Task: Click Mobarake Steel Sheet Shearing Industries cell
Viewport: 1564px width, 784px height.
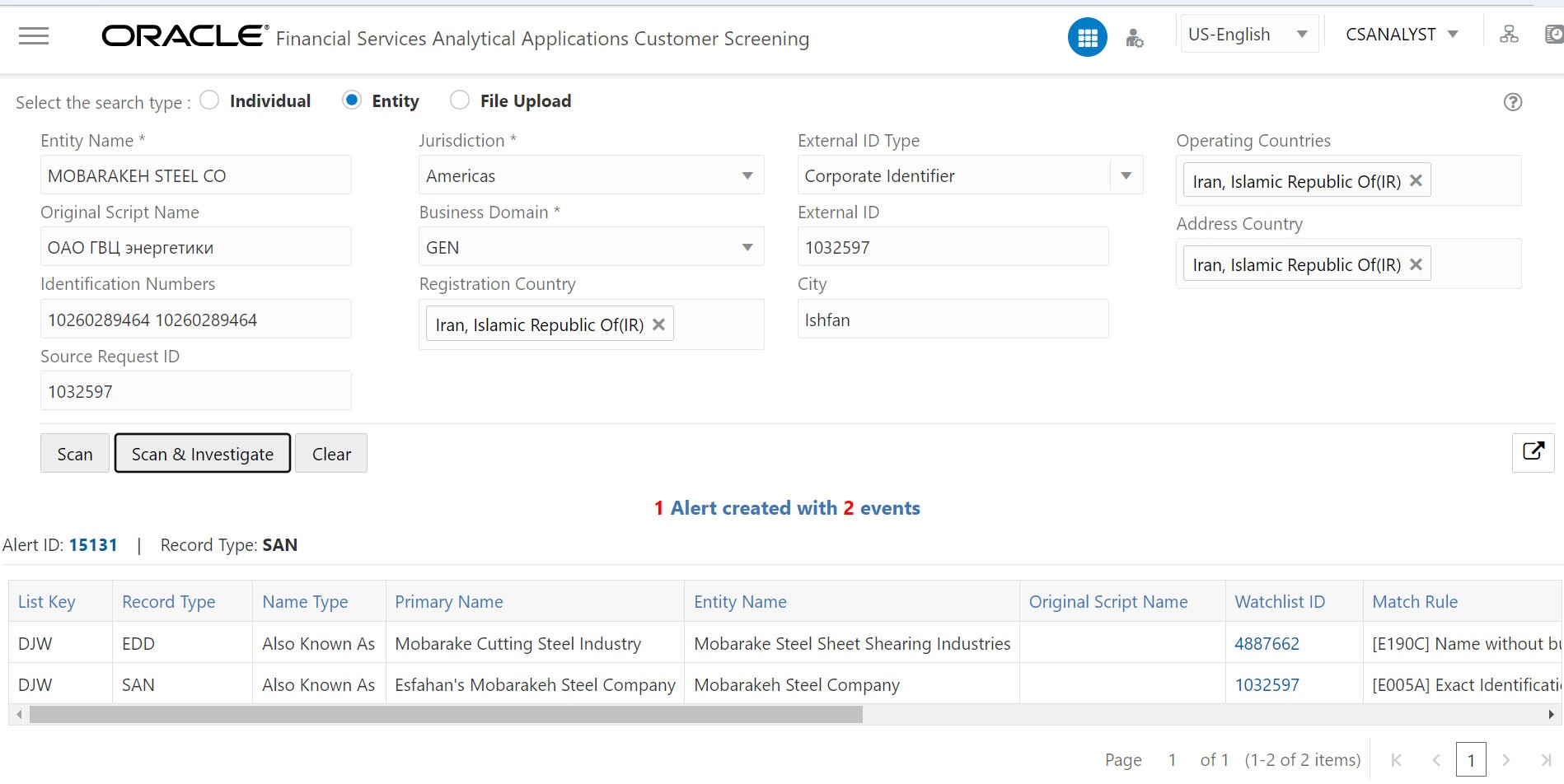Action: click(852, 643)
